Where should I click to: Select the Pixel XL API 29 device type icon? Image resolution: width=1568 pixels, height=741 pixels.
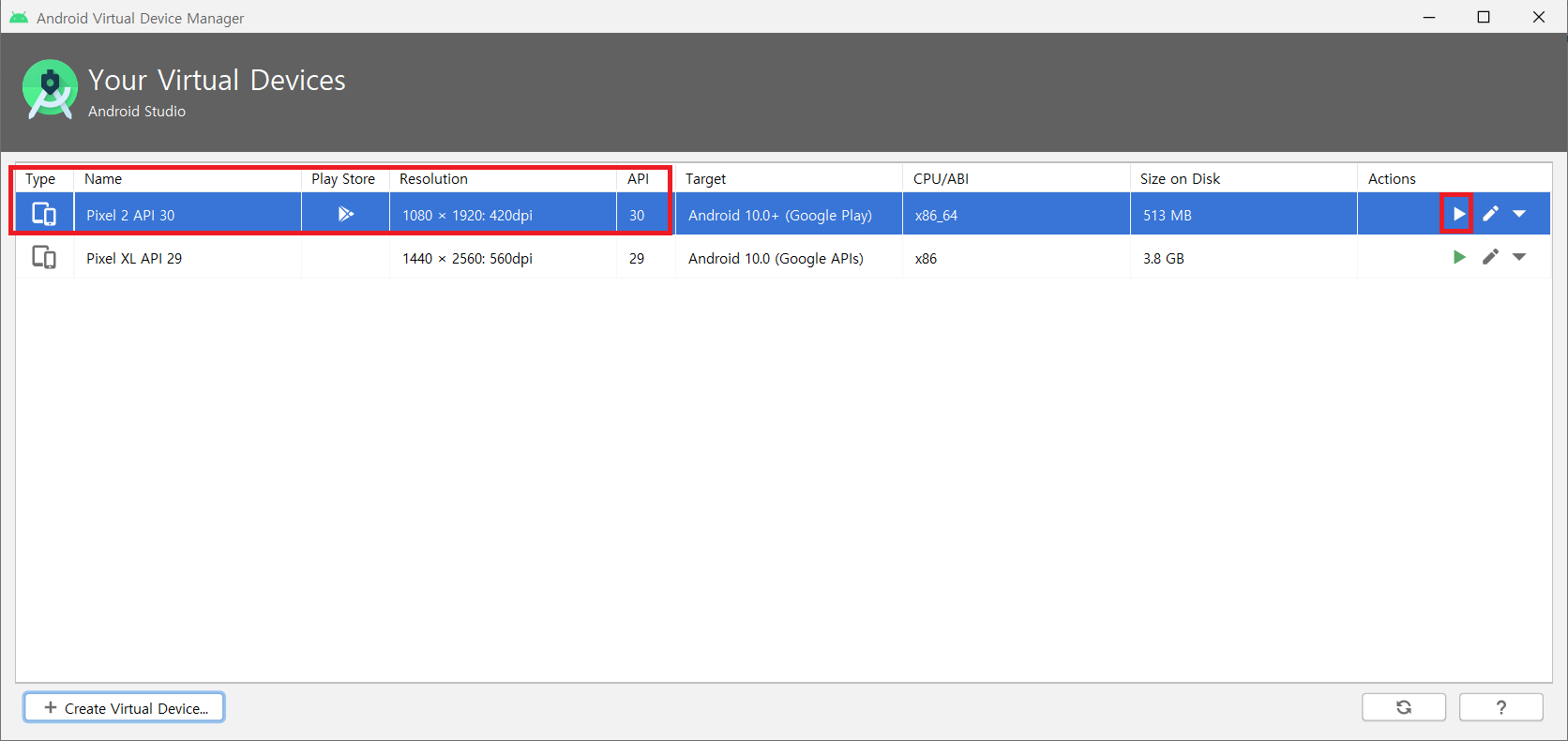[x=44, y=257]
